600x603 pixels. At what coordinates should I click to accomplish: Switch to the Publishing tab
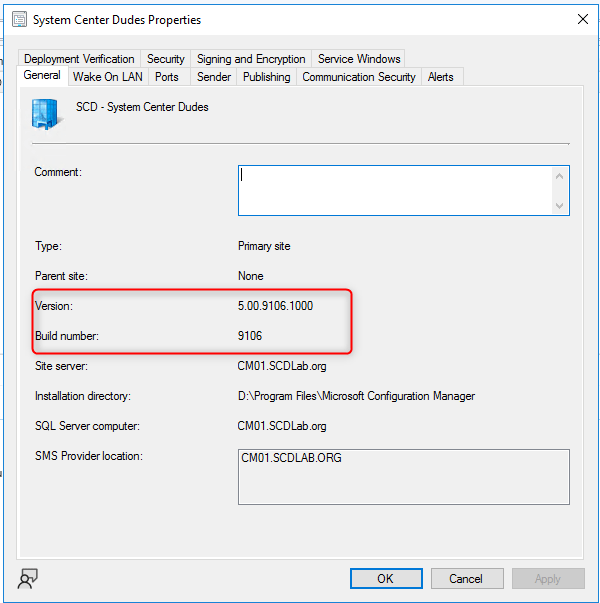point(267,77)
